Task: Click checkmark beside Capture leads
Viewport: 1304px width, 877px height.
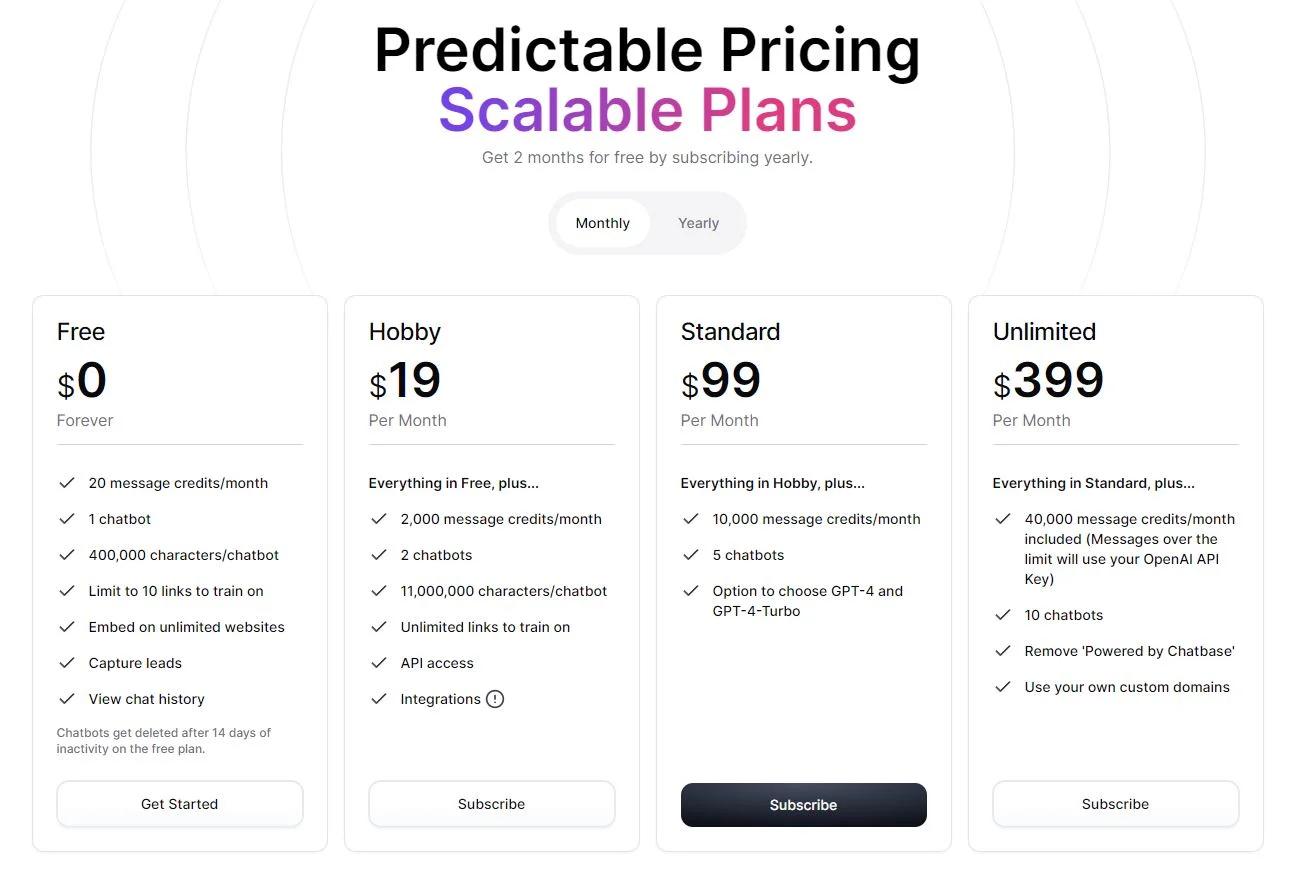Action: click(x=67, y=663)
